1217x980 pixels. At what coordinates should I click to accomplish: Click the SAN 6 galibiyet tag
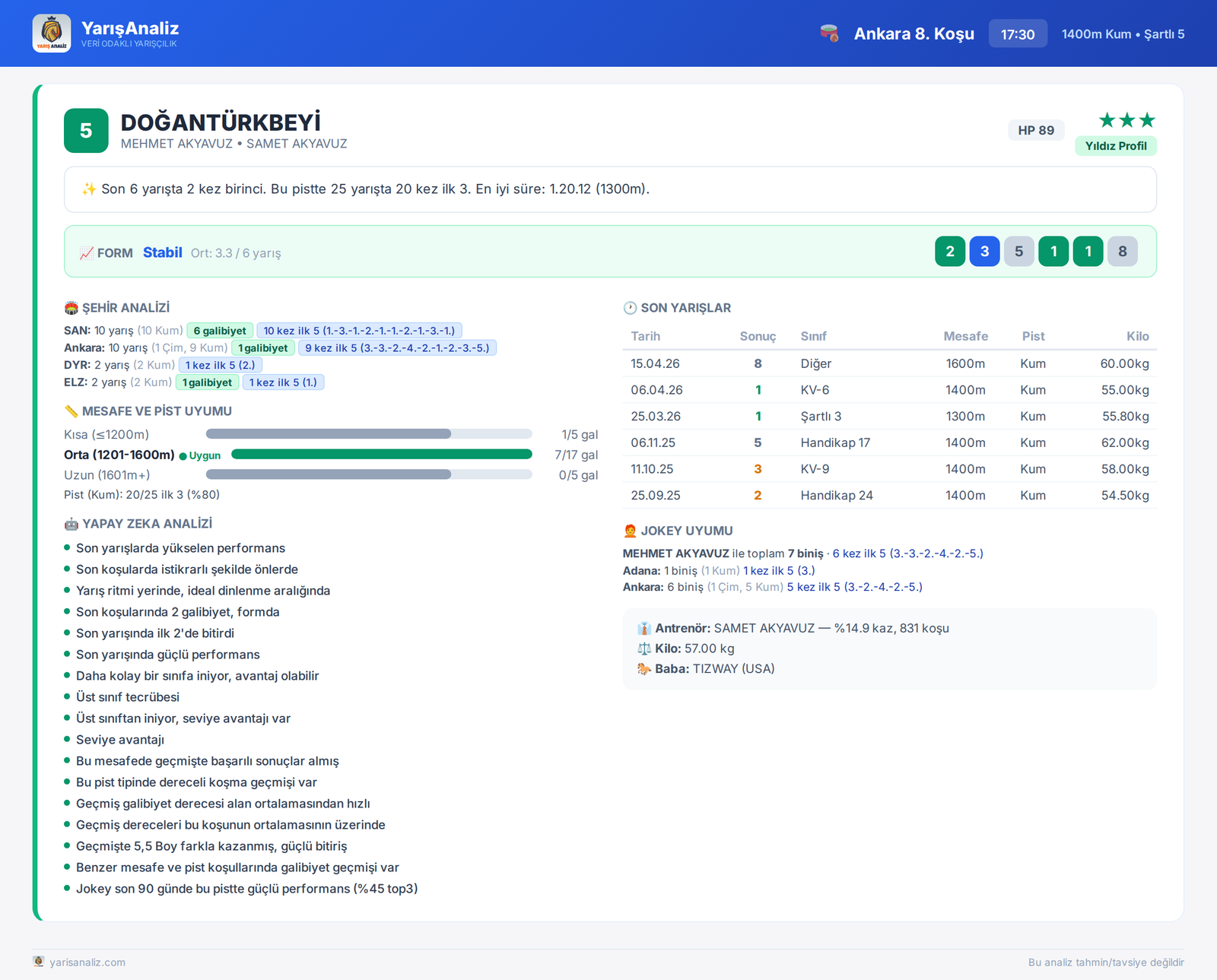point(220,331)
